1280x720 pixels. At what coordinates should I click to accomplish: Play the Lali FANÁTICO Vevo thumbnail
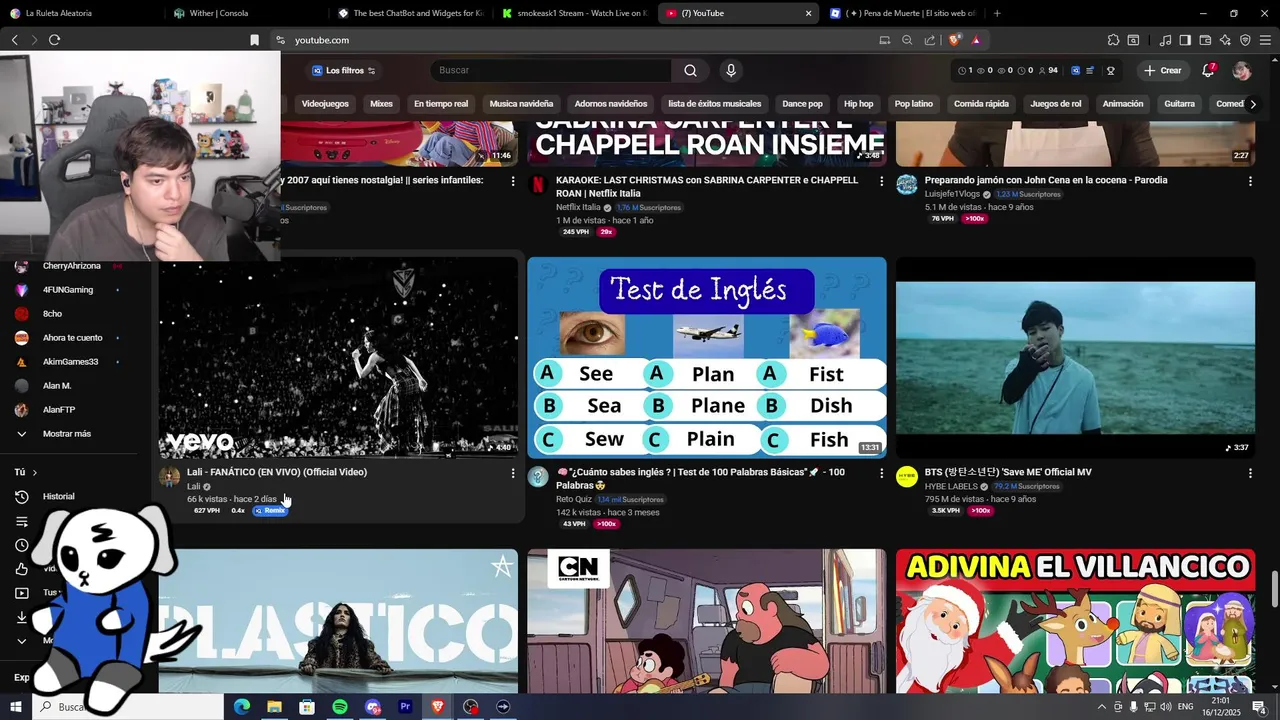tap(339, 358)
